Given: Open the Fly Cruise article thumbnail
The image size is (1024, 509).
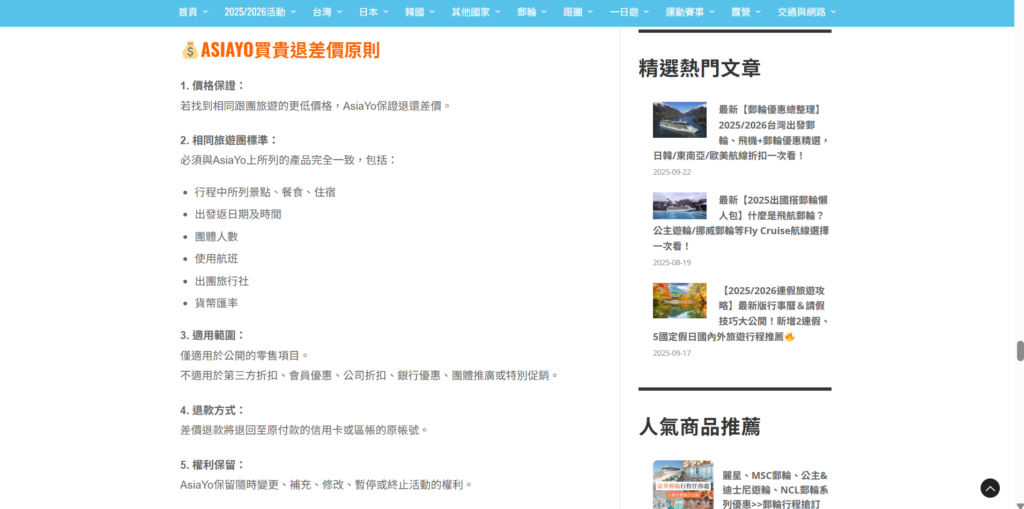Looking at the screenshot, I should [x=679, y=205].
